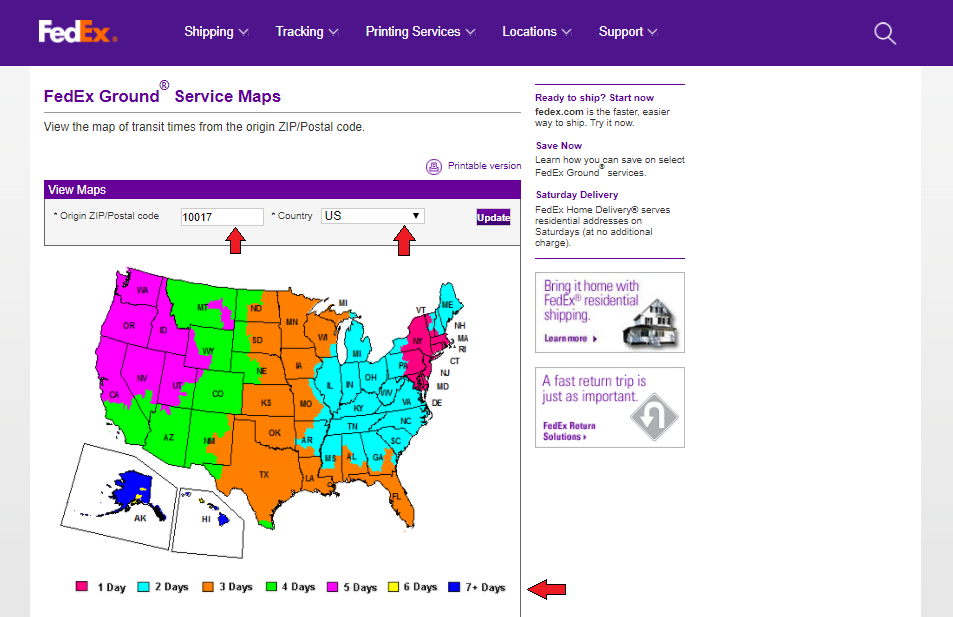This screenshot has width=953, height=617.
Task: Click the 4 Days legend swatch
Action: [x=272, y=587]
